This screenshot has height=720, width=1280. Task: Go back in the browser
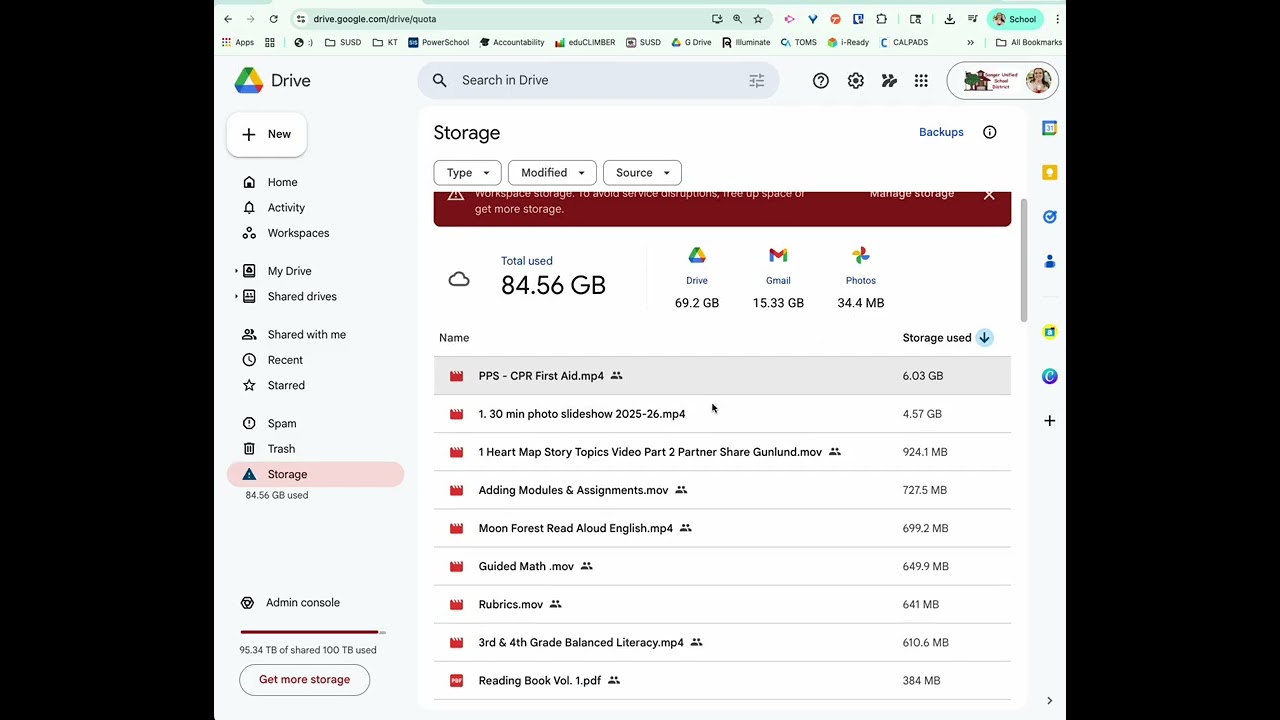[228, 19]
